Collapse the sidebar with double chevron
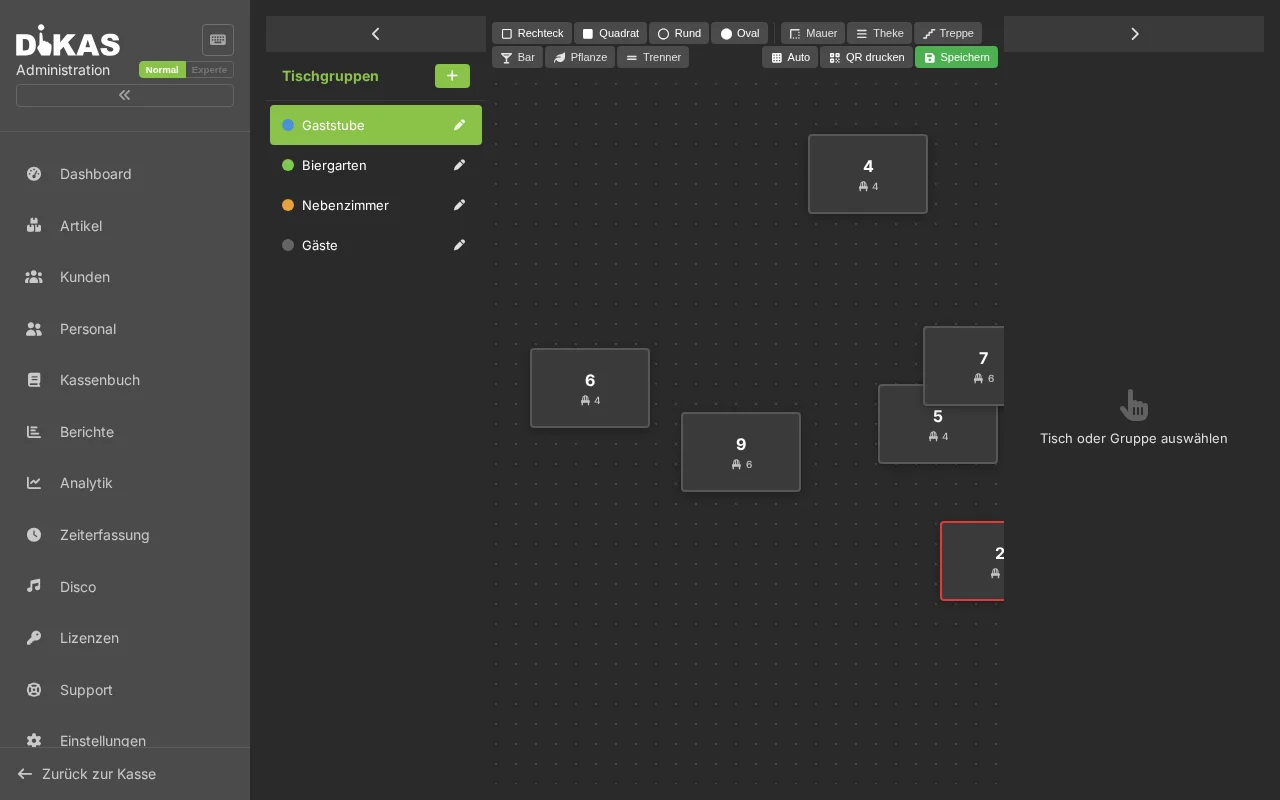This screenshot has height=800, width=1280. point(125,95)
